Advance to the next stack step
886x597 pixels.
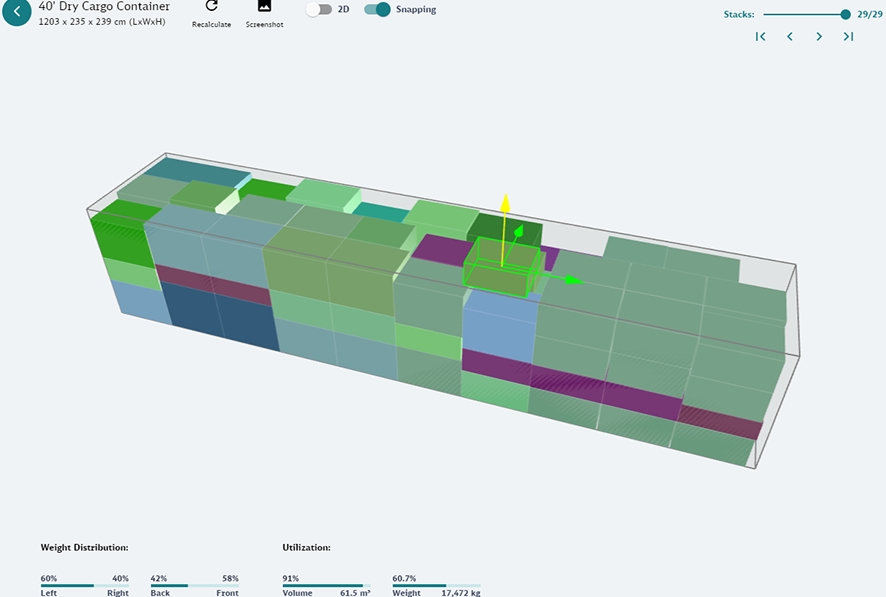[819, 37]
